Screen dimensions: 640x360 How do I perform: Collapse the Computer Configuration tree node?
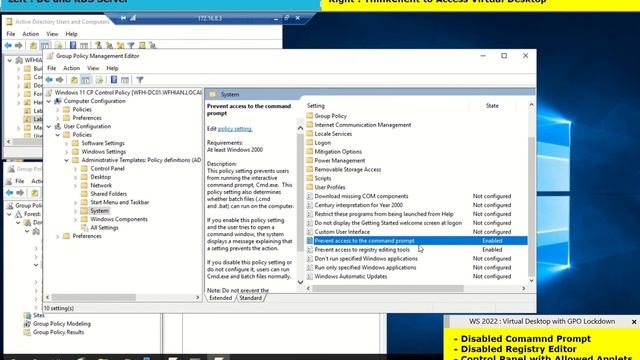(49, 101)
